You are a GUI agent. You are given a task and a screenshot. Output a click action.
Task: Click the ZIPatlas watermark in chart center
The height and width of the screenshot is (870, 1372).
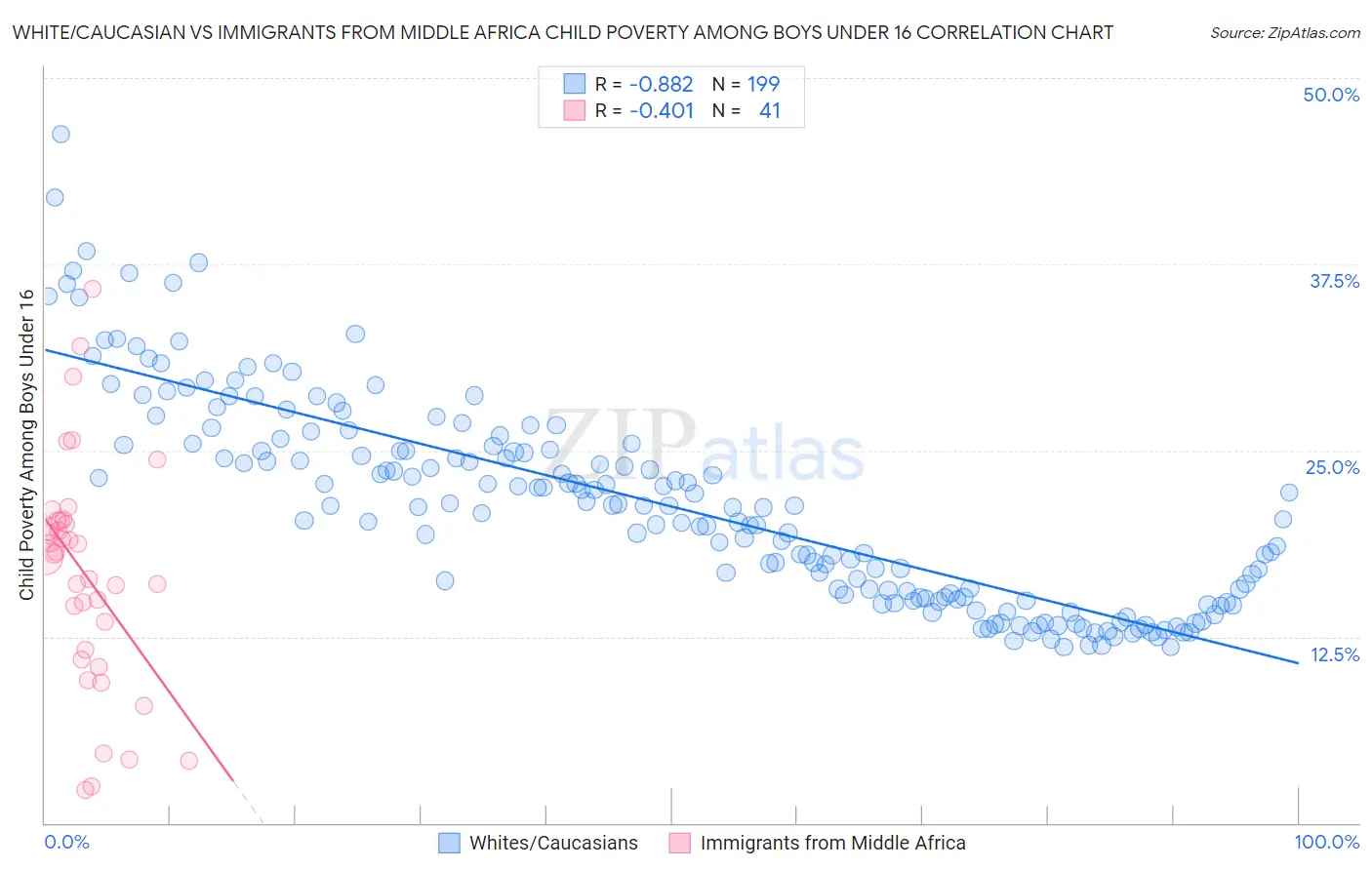704,447
